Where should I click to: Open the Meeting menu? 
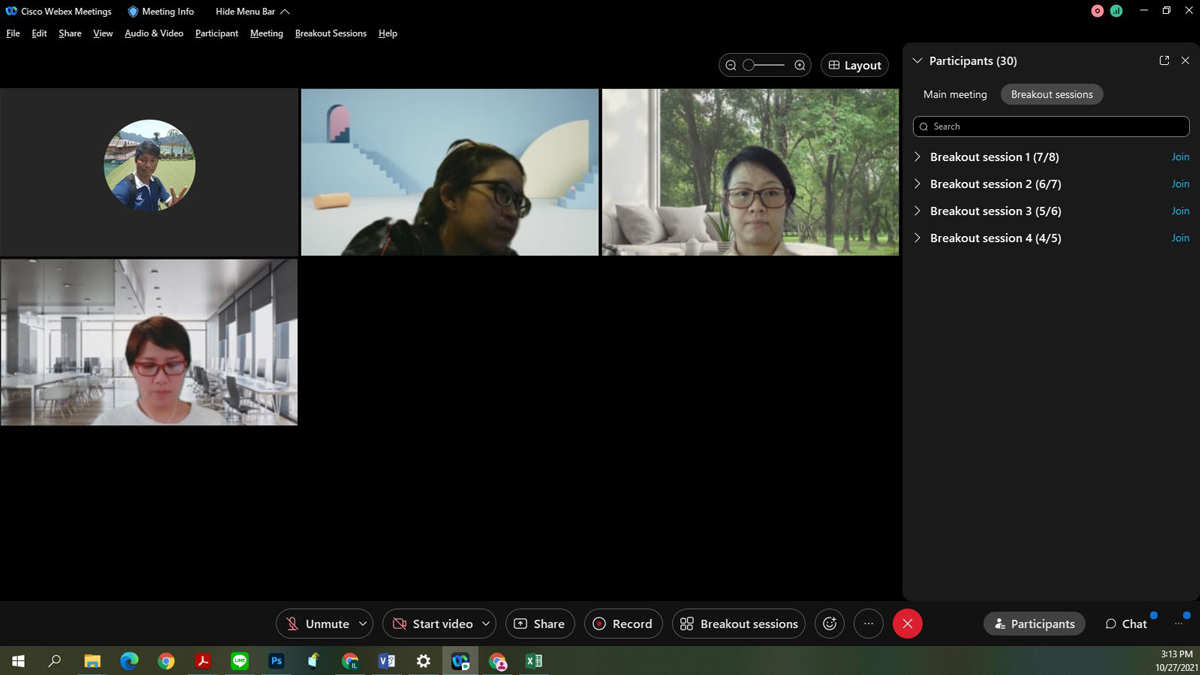[266, 33]
